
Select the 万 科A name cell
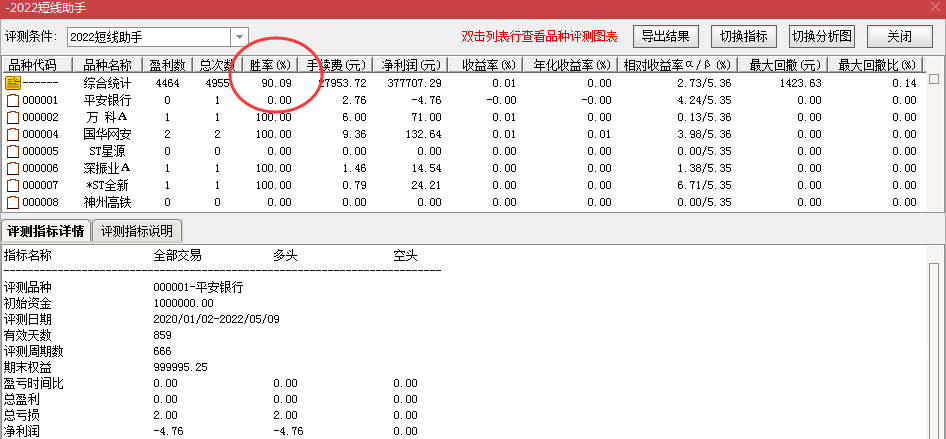107,117
